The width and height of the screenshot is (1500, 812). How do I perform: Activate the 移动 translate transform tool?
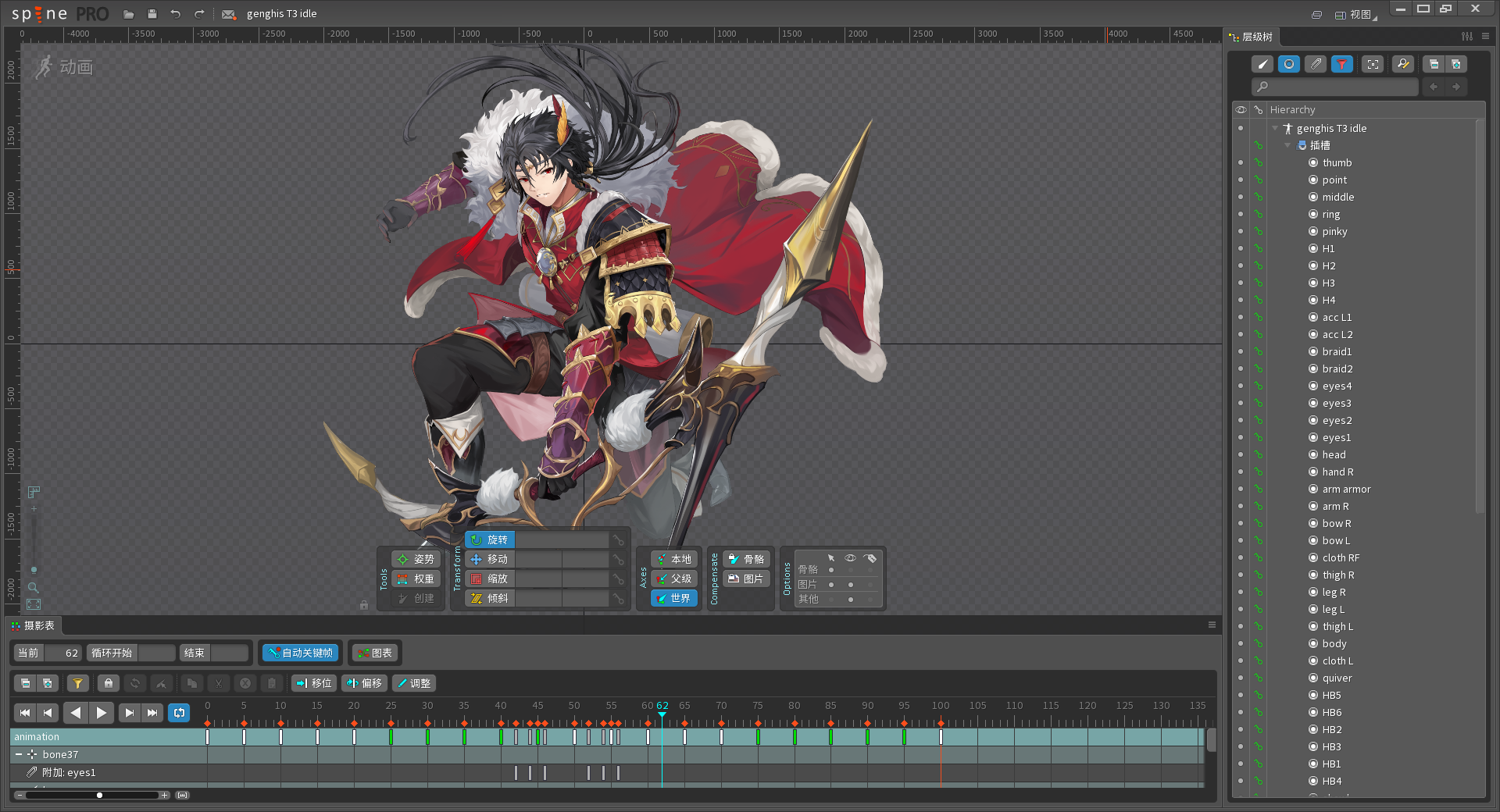tap(490, 559)
